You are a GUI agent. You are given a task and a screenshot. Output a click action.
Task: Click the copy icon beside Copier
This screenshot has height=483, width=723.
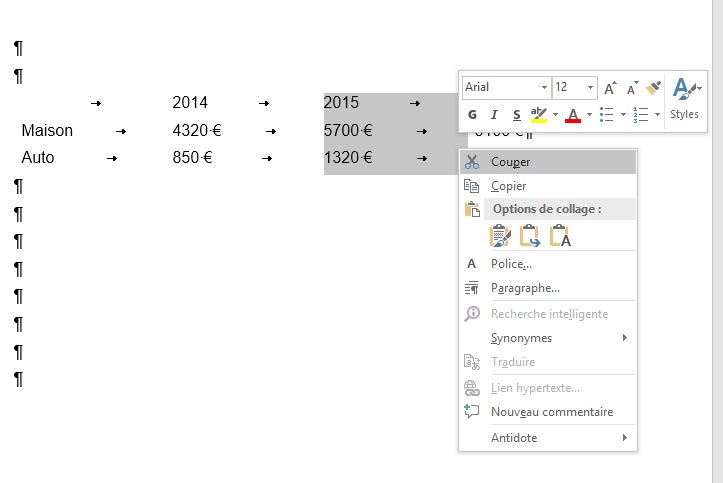pos(472,186)
